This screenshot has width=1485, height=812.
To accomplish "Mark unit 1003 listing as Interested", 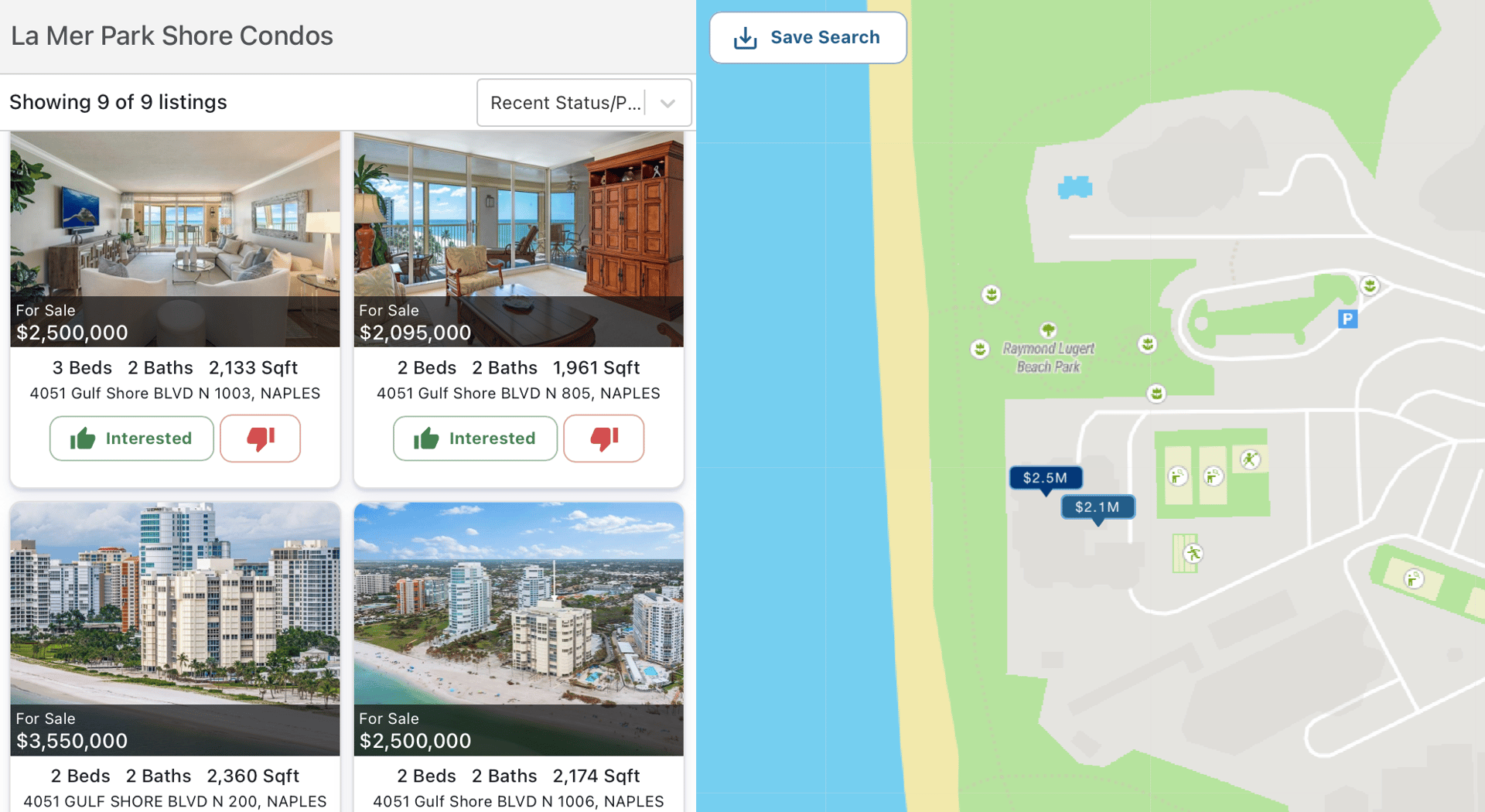I will [x=131, y=438].
